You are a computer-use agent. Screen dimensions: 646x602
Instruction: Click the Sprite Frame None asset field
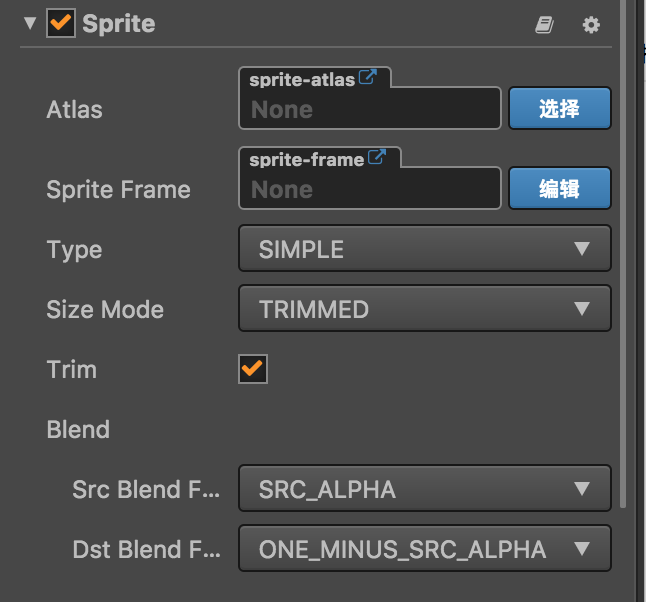coord(369,189)
